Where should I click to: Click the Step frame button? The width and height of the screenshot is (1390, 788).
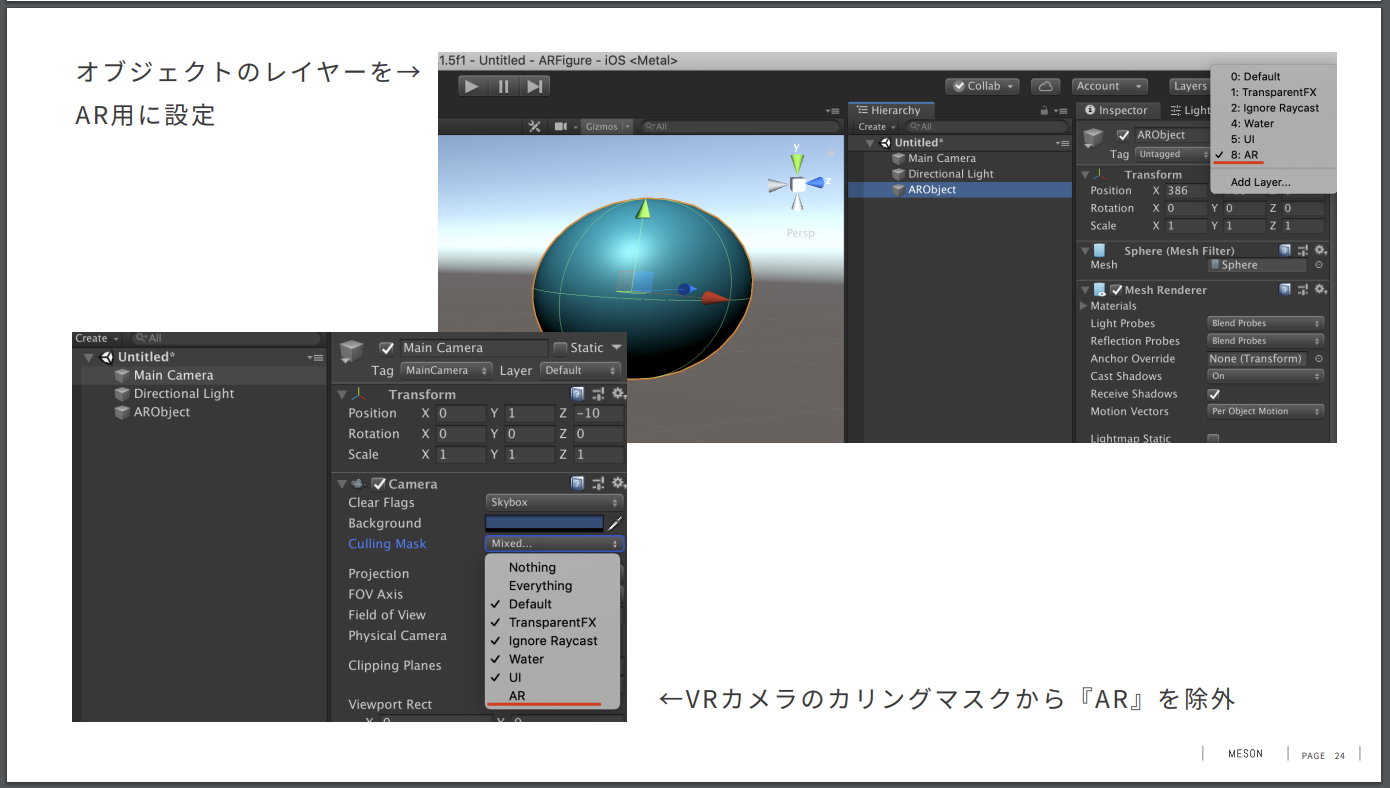536,85
